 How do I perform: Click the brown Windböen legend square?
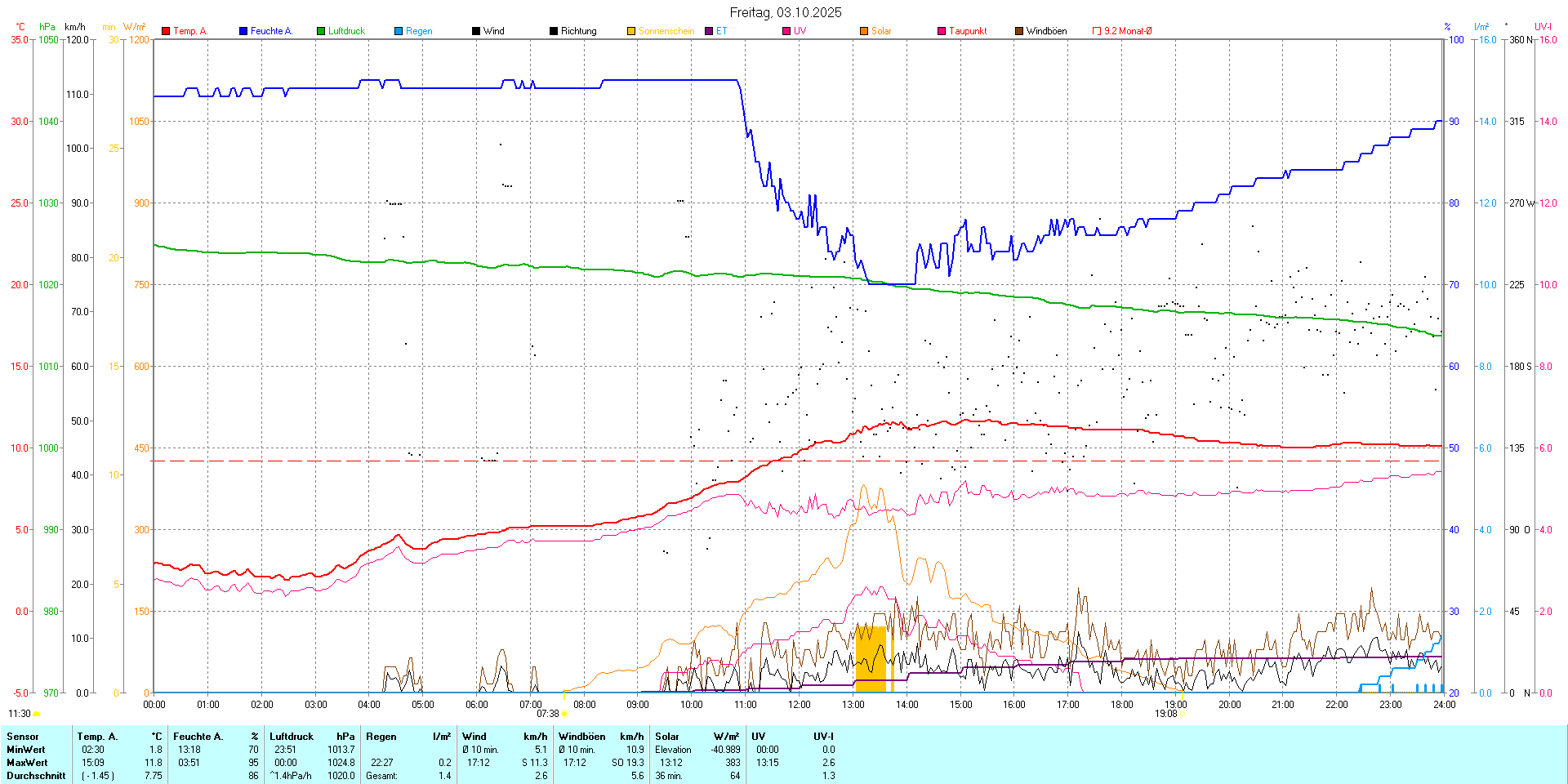(1019, 31)
